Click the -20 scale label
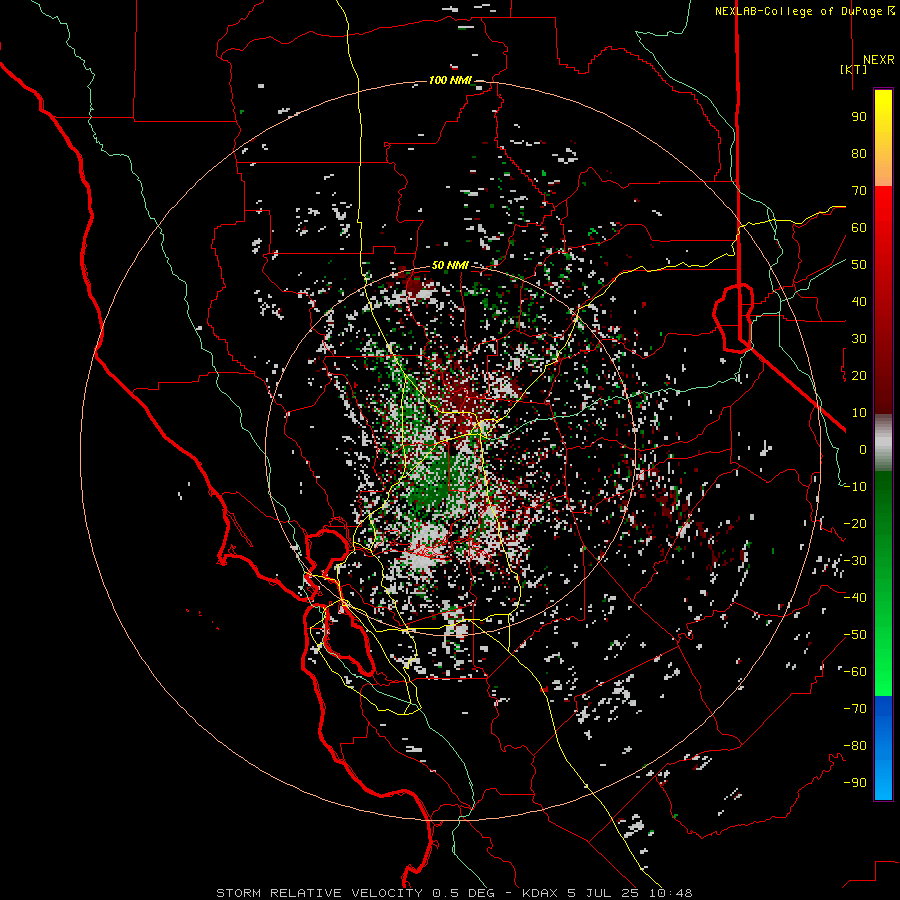 coord(855,523)
